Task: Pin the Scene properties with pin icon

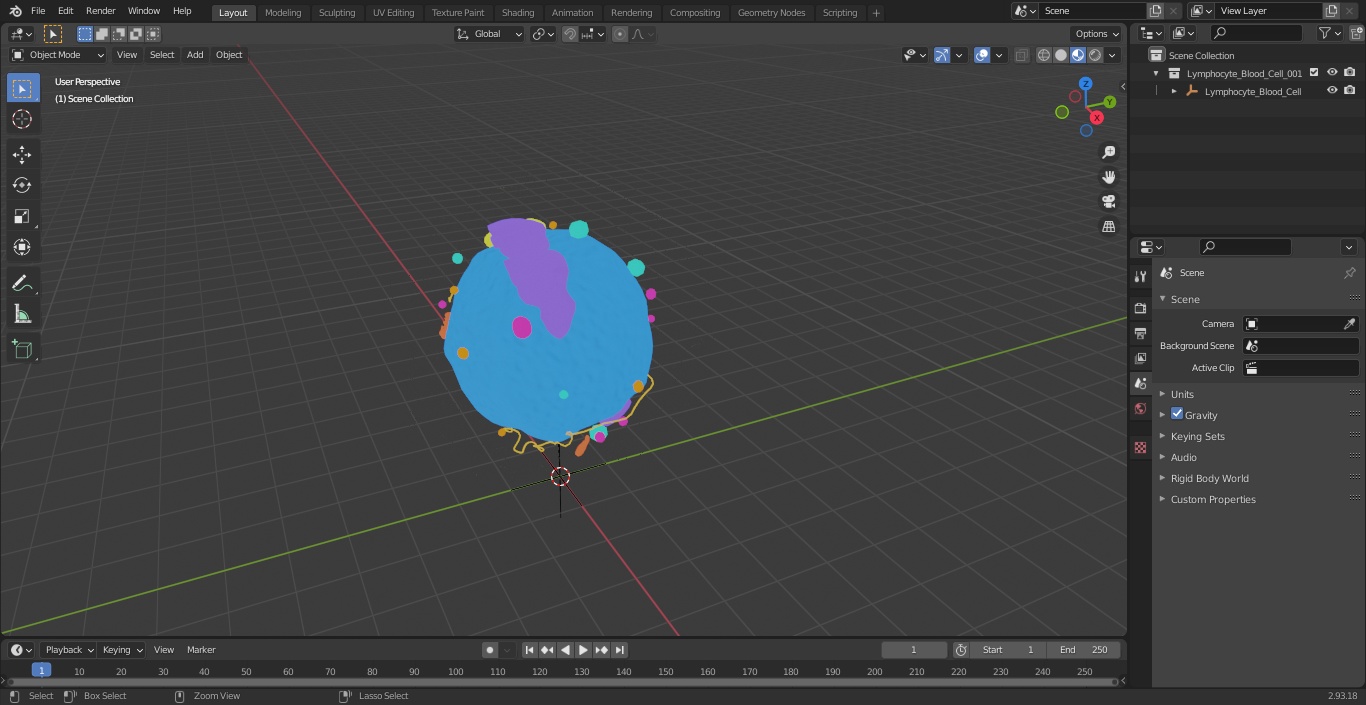Action: coord(1349,273)
